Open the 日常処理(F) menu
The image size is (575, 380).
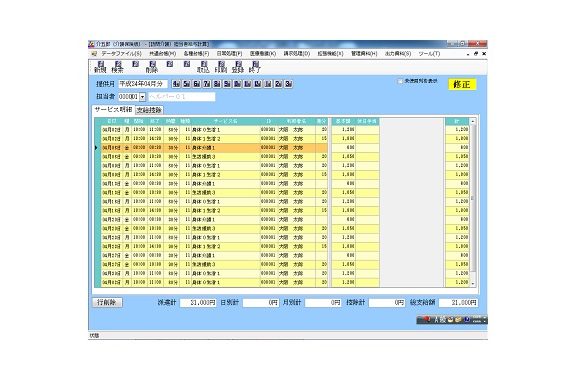point(229,54)
